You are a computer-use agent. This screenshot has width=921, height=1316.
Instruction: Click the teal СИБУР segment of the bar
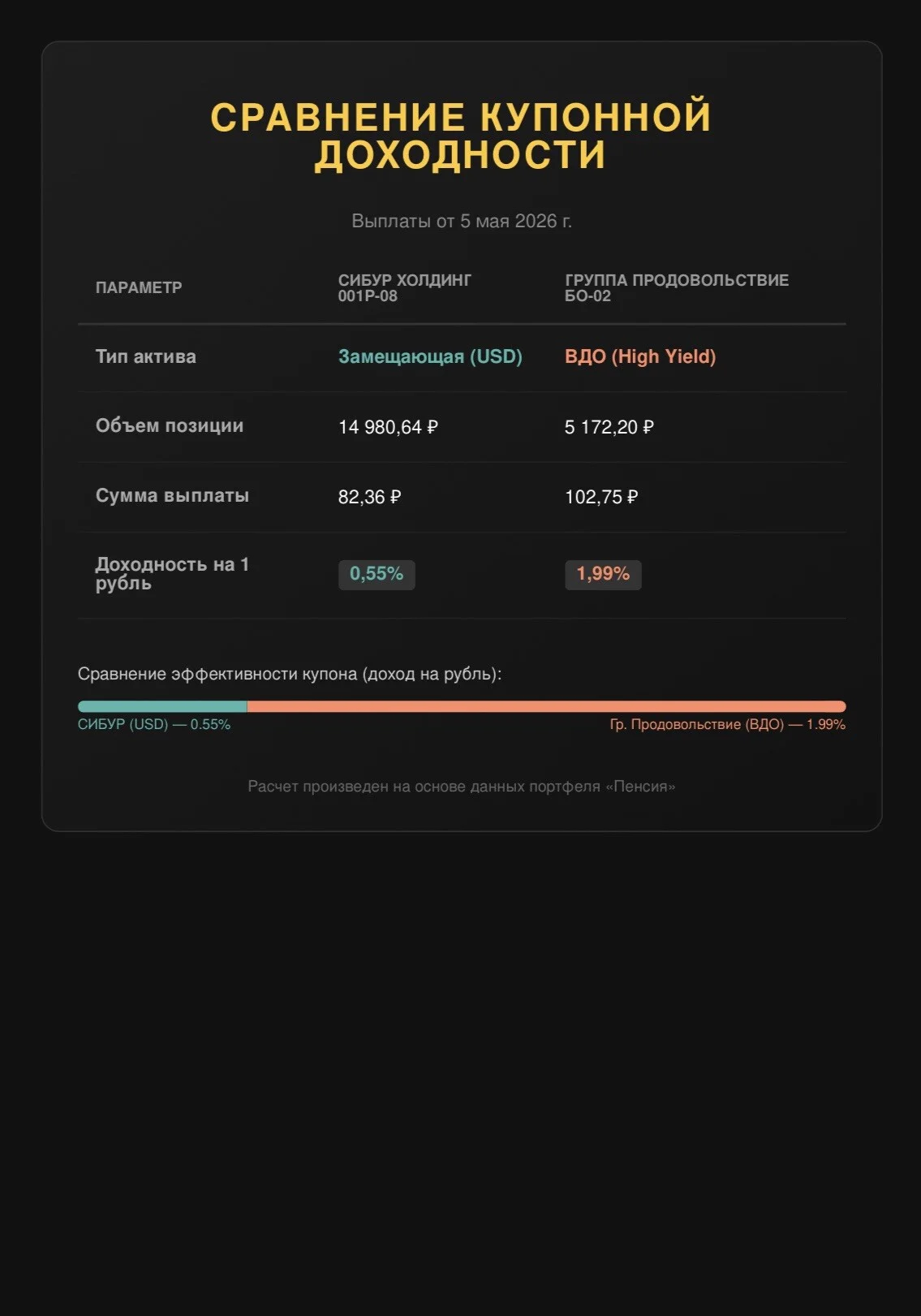pyautogui.click(x=162, y=706)
